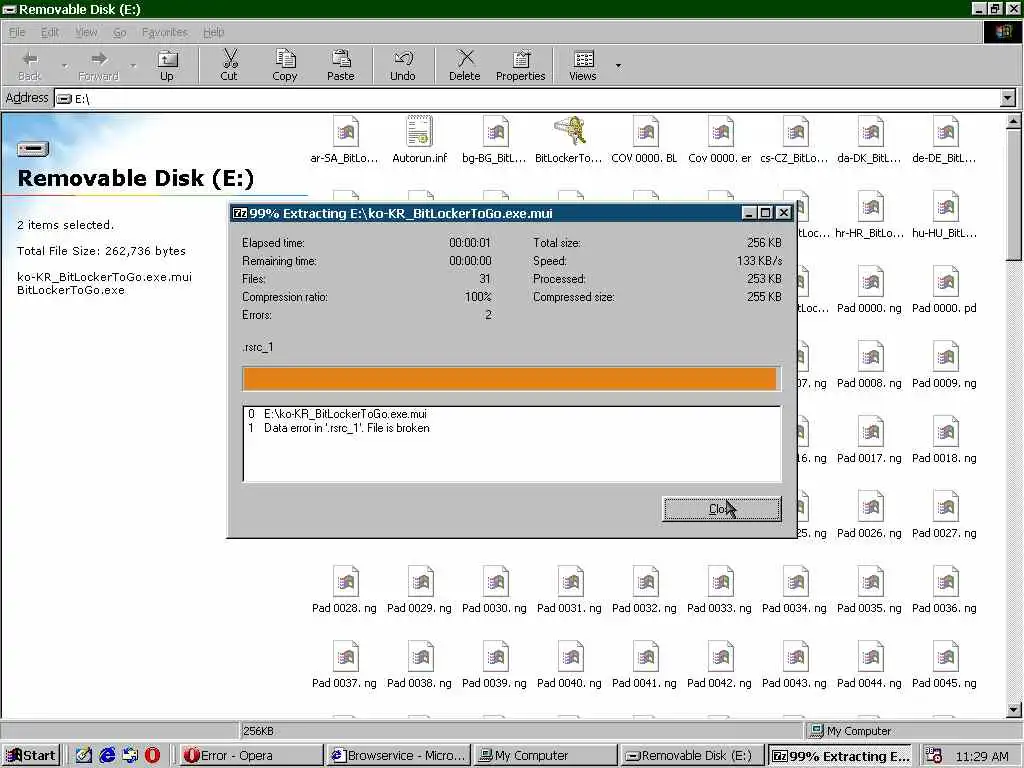This screenshot has height=768, width=1024.
Task: Click the Forward toolbar button
Action: click(x=99, y=65)
